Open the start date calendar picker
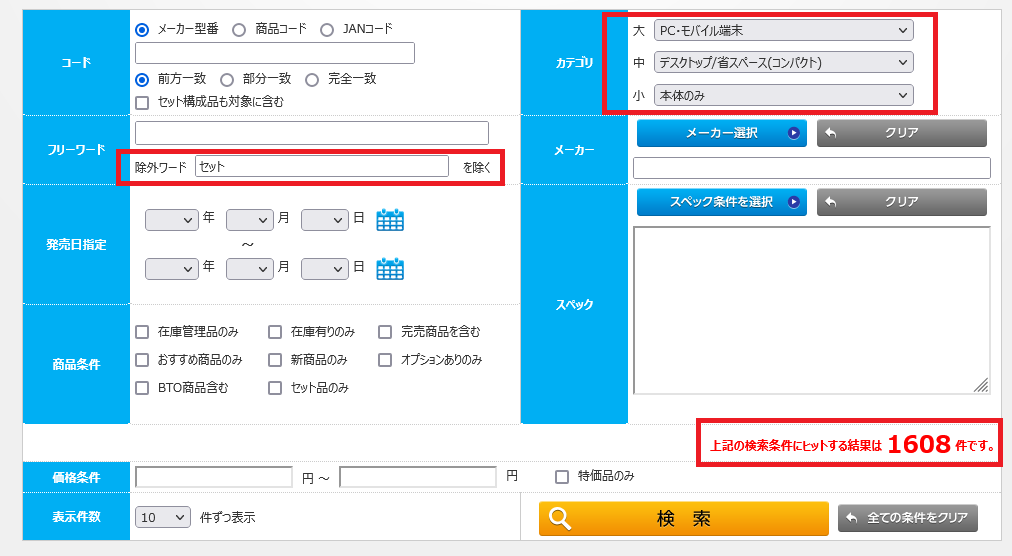The image size is (1012, 556). [x=390, y=220]
